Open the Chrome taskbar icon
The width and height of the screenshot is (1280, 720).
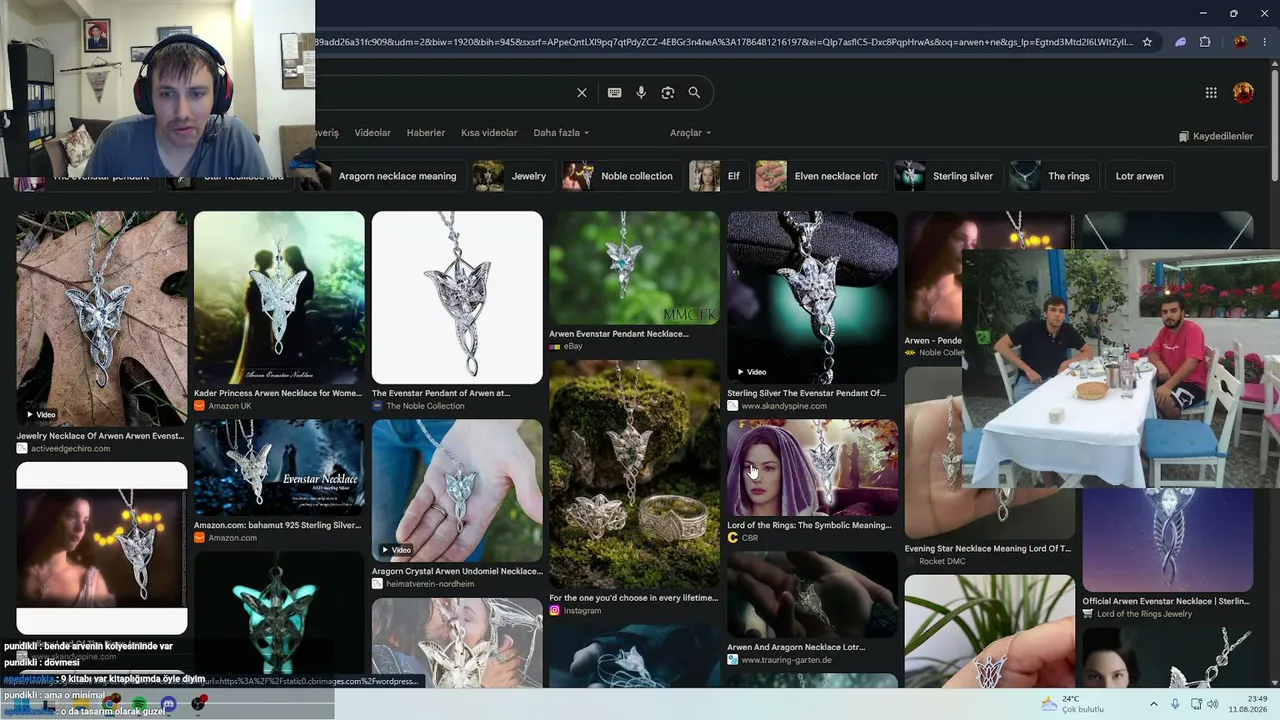(110, 704)
